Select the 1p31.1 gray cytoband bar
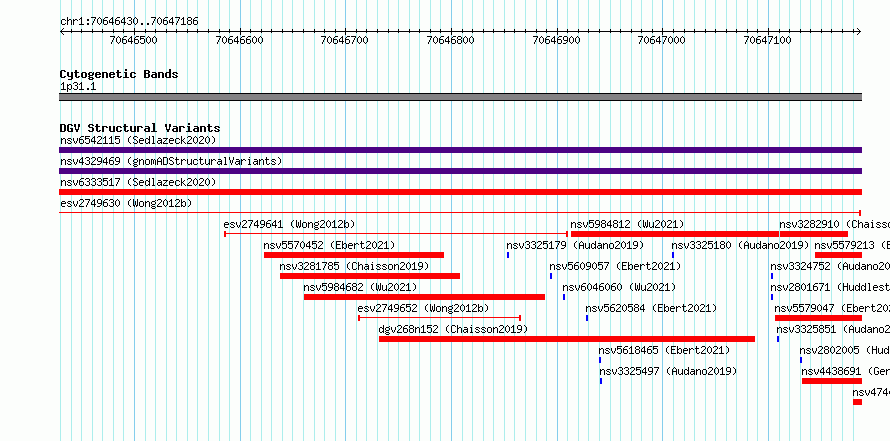890x441 pixels. 460,97
